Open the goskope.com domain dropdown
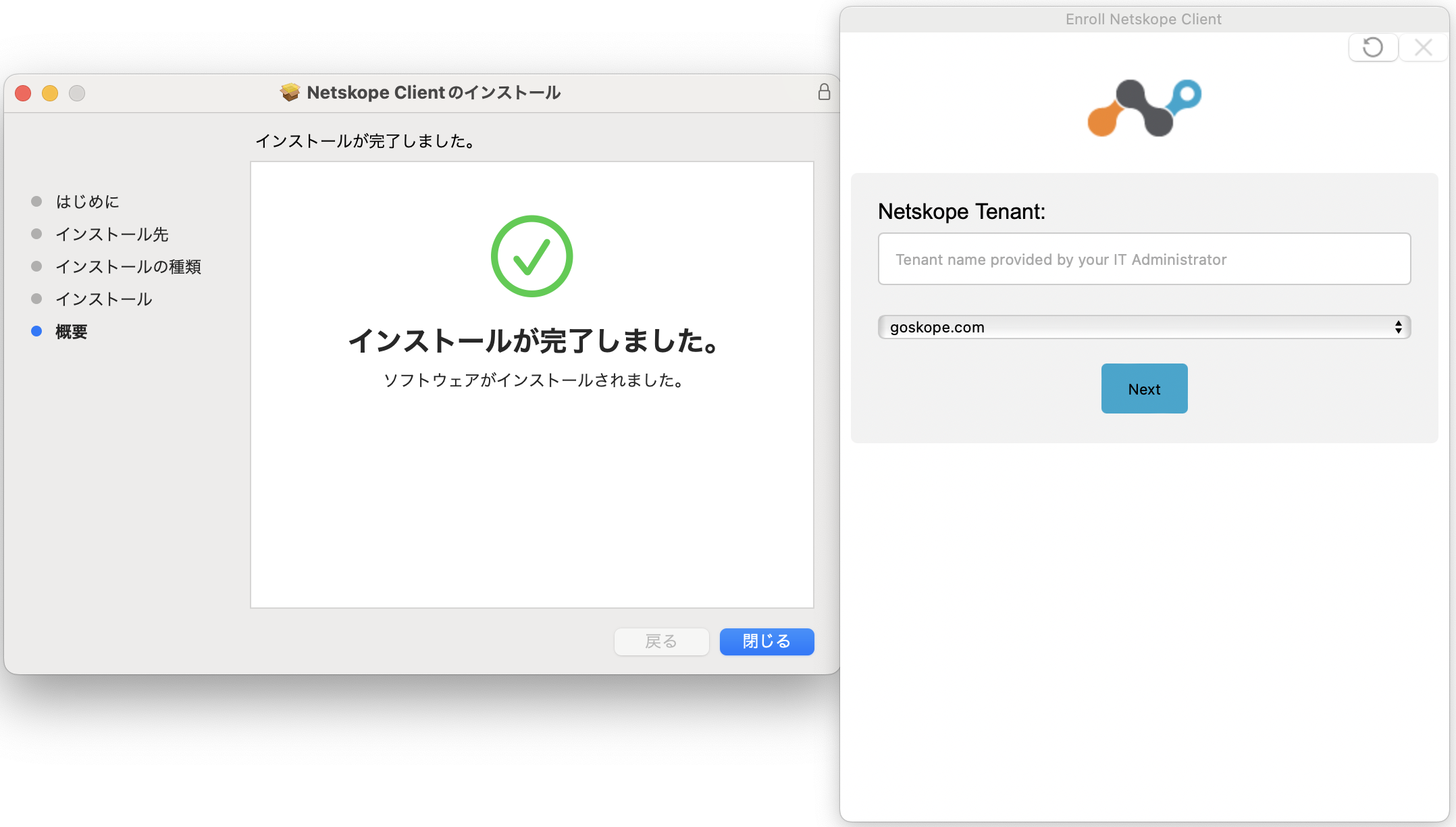The width and height of the screenshot is (1456, 827). (x=1144, y=327)
